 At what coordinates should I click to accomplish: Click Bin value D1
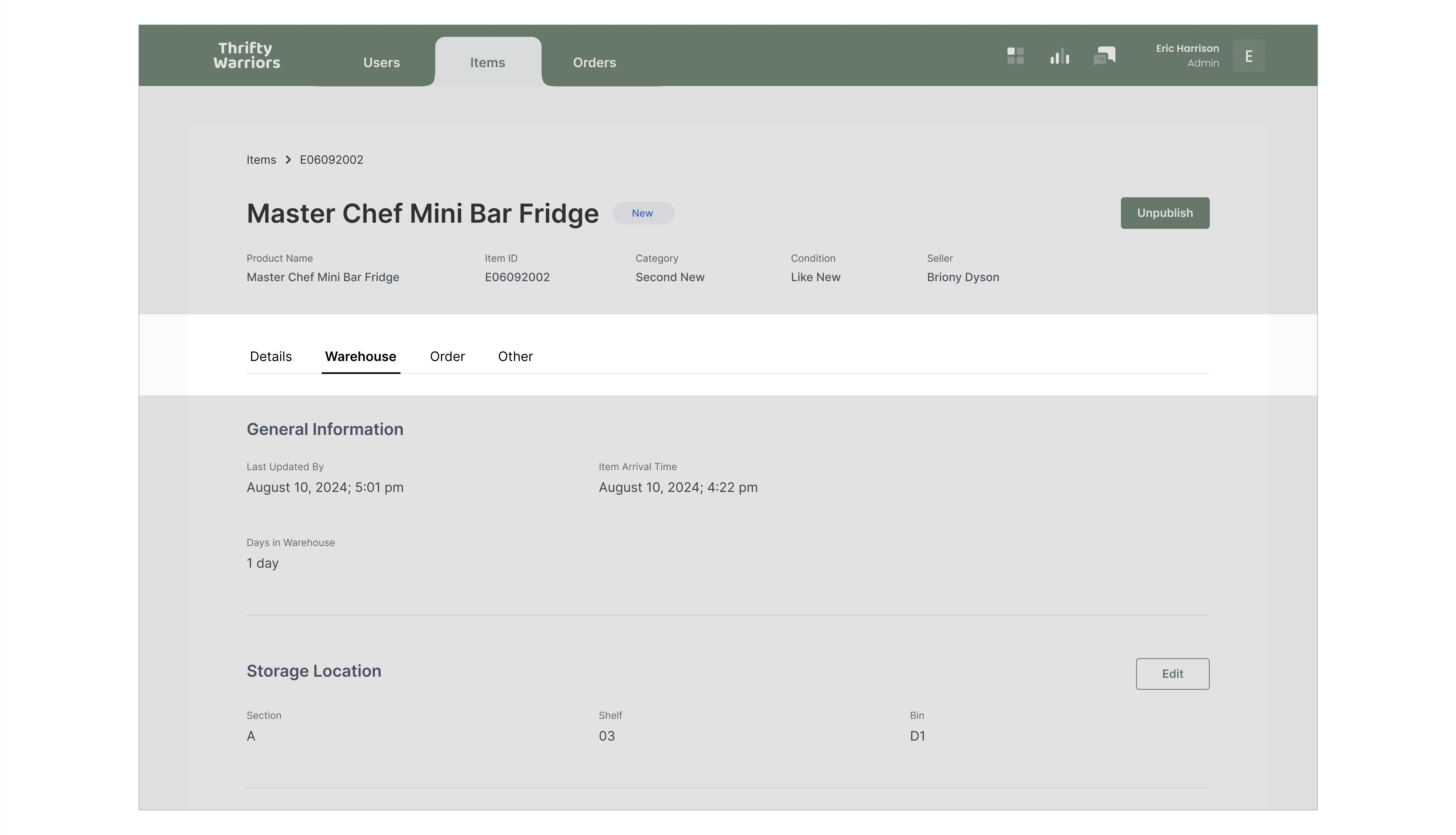pyautogui.click(x=917, y=736)
